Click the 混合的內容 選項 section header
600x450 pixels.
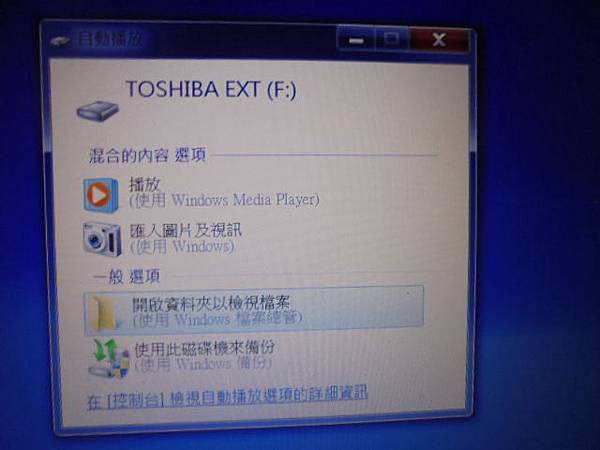point(148,155)
